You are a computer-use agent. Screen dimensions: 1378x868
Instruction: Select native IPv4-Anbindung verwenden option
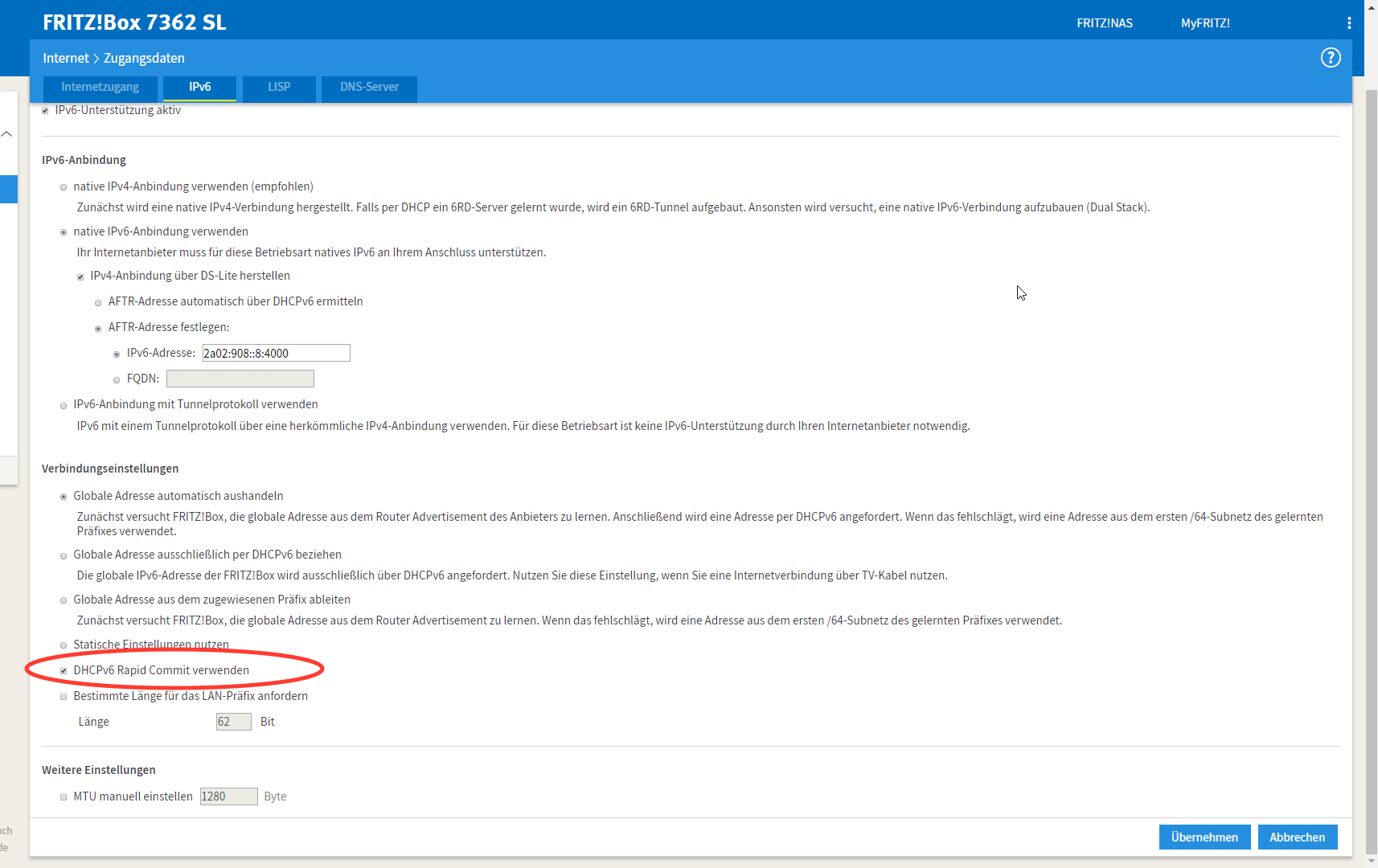[x=64, y=187]
